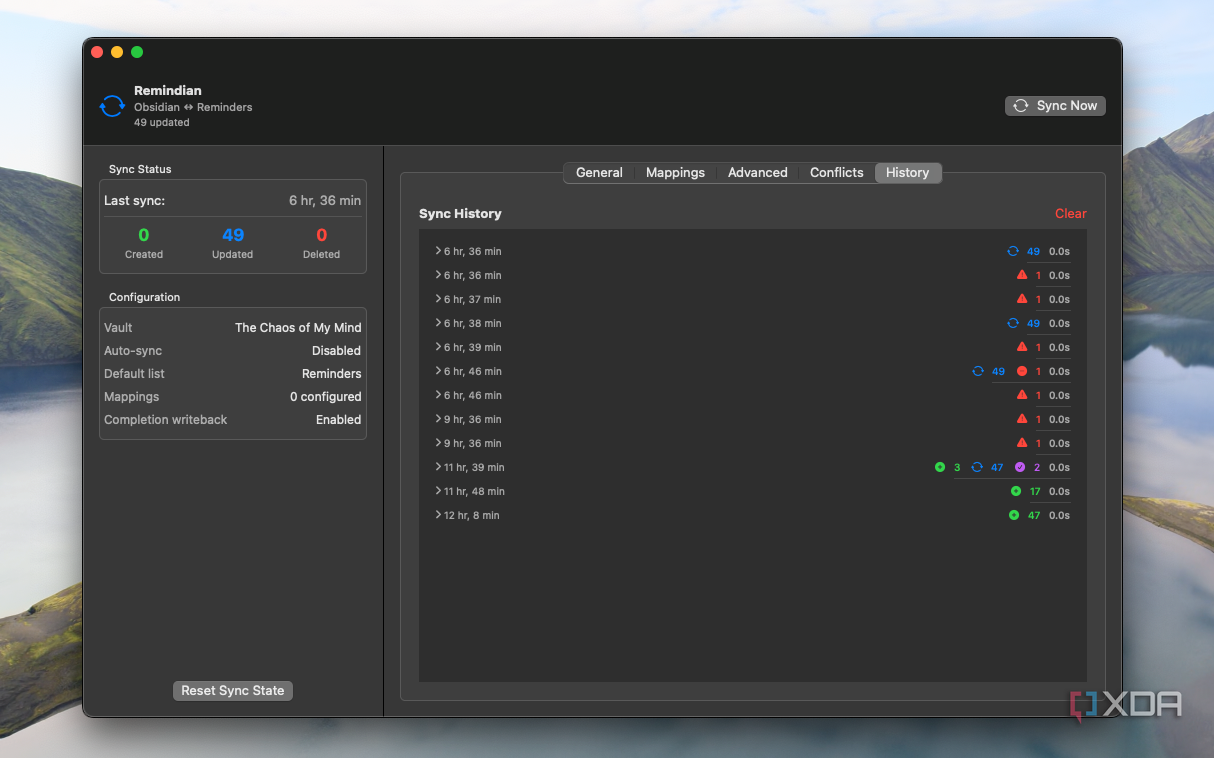Click the Last sync time value
Viewport: 1214px width, 758px height.
(325, 200)
